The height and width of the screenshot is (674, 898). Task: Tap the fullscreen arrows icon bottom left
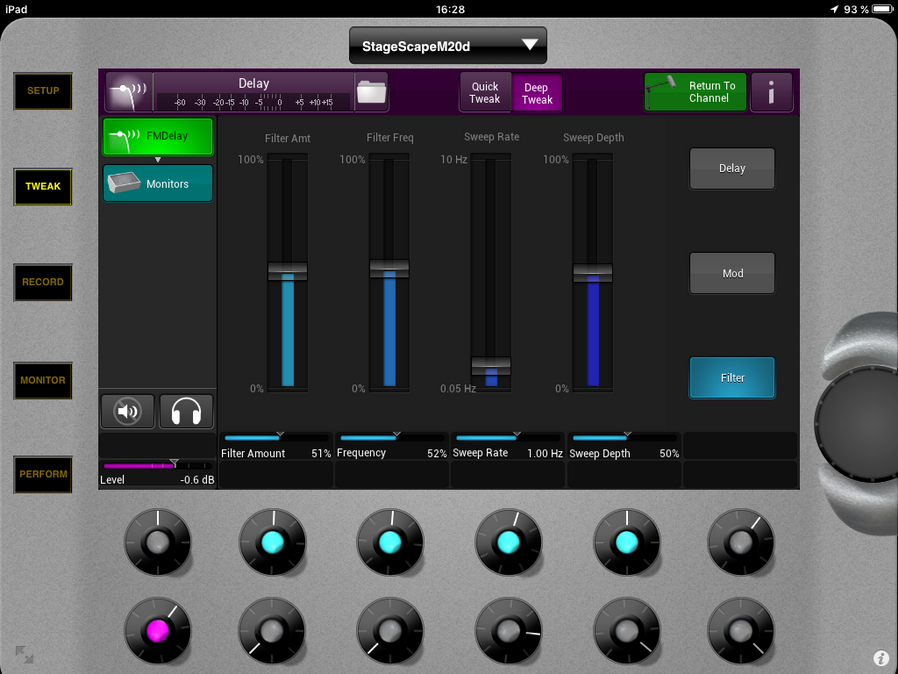24,655
